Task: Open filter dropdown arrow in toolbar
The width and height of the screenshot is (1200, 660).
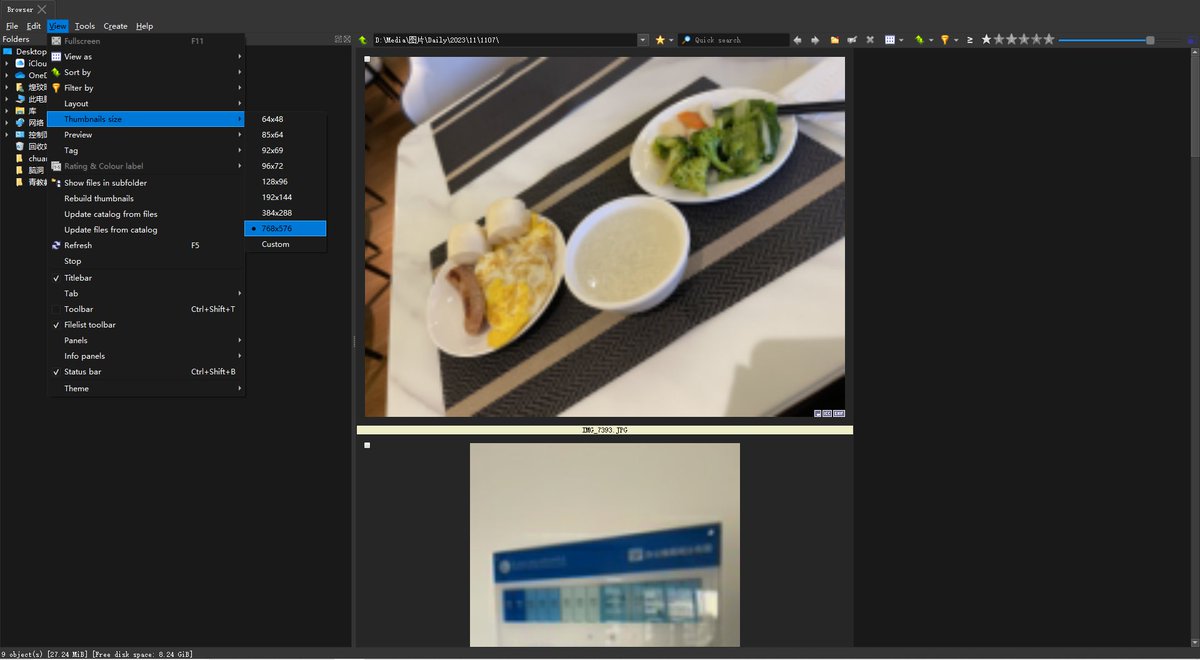Action: pos(956,40)
